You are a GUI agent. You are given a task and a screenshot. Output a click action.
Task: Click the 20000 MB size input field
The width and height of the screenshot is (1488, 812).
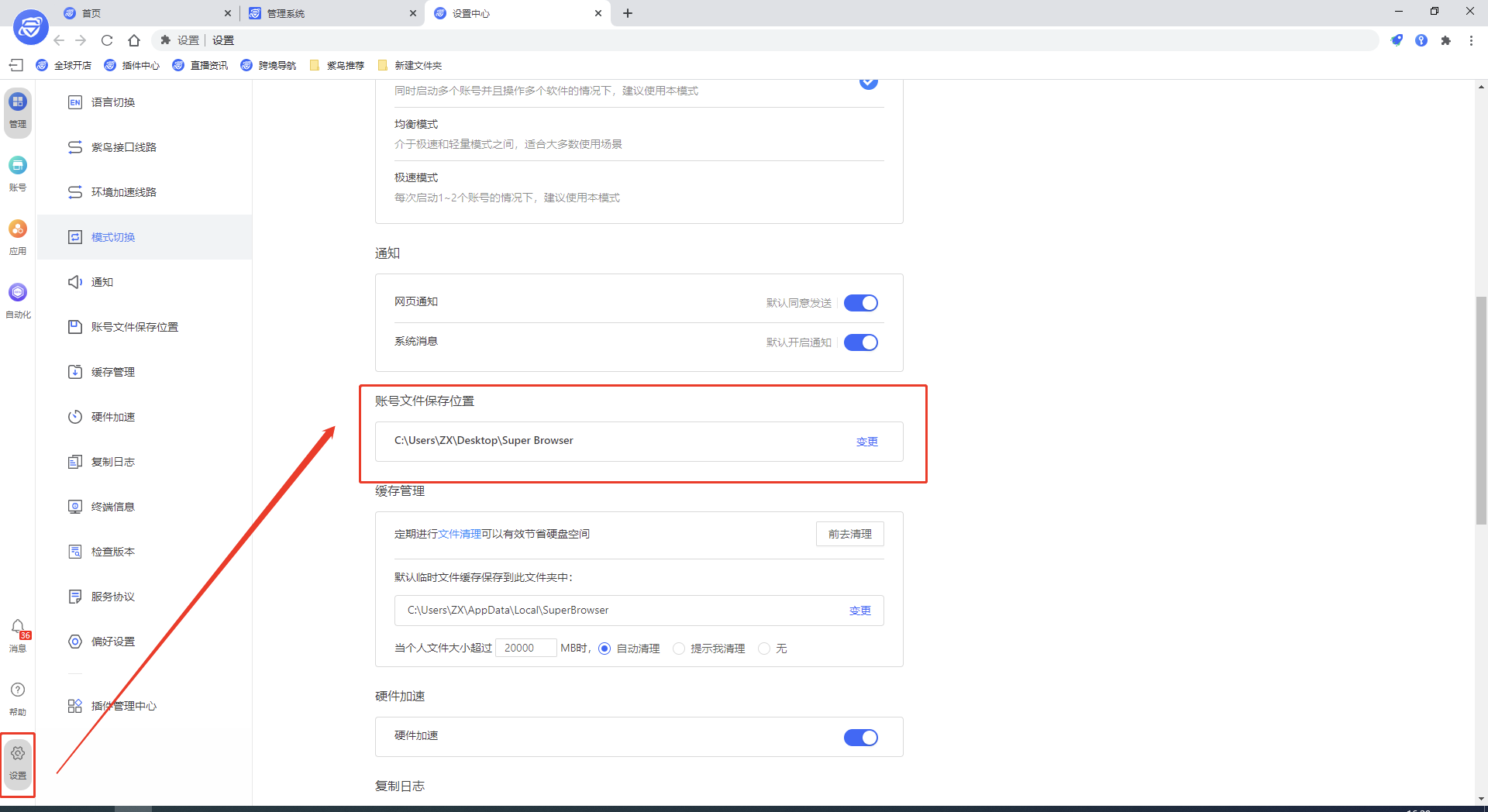(x=525, y=648)
